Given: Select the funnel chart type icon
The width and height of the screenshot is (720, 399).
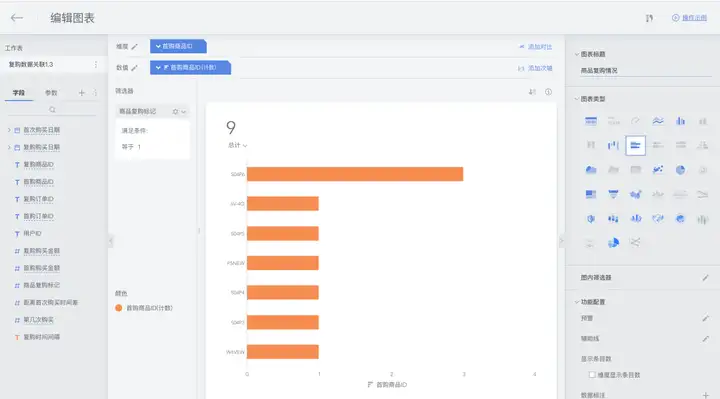Looking at the screenshot, I should pyautogui.click(x=613, y=194).
